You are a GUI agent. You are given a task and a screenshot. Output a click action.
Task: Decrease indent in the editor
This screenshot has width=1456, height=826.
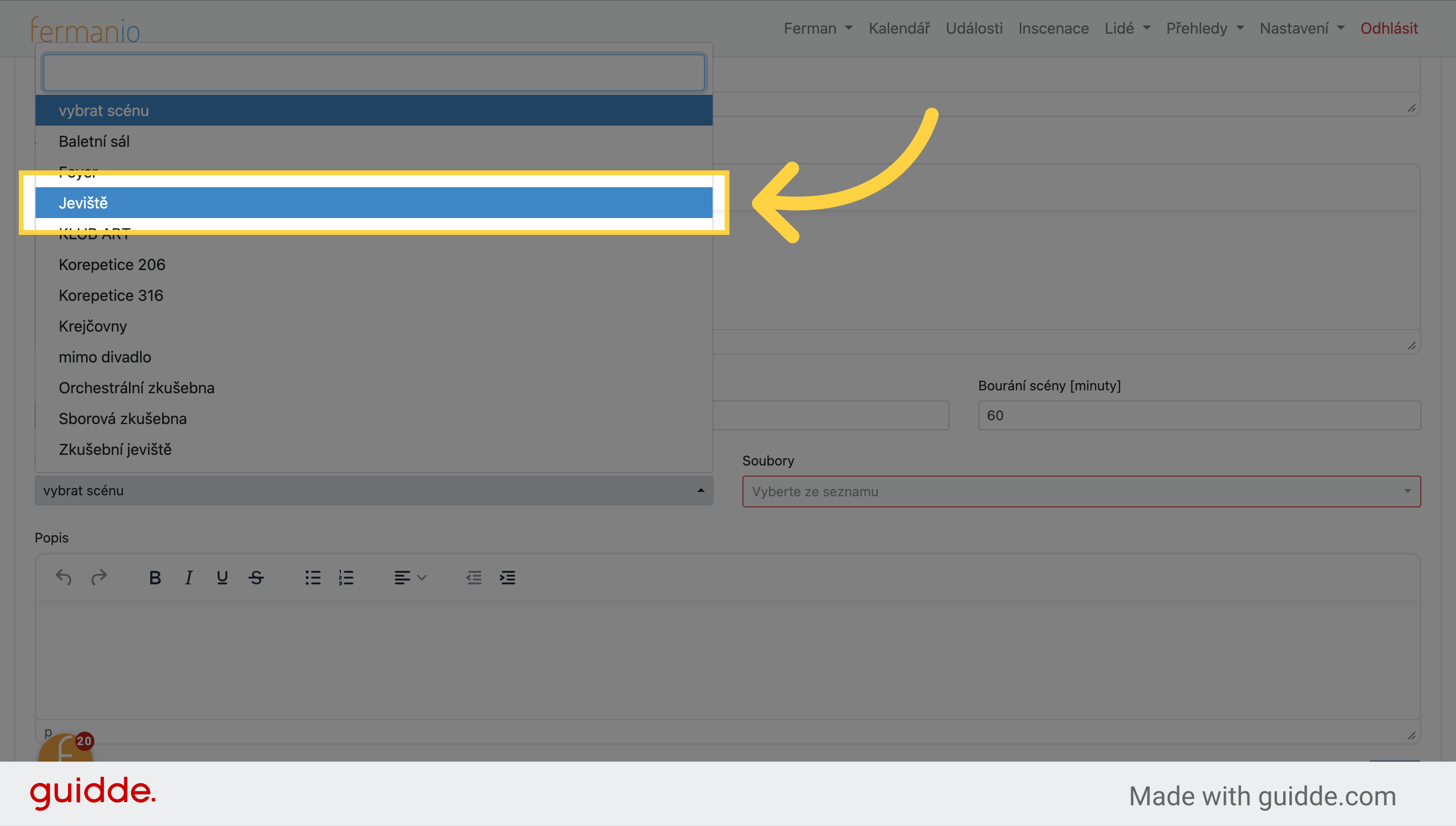click(474, 578)
